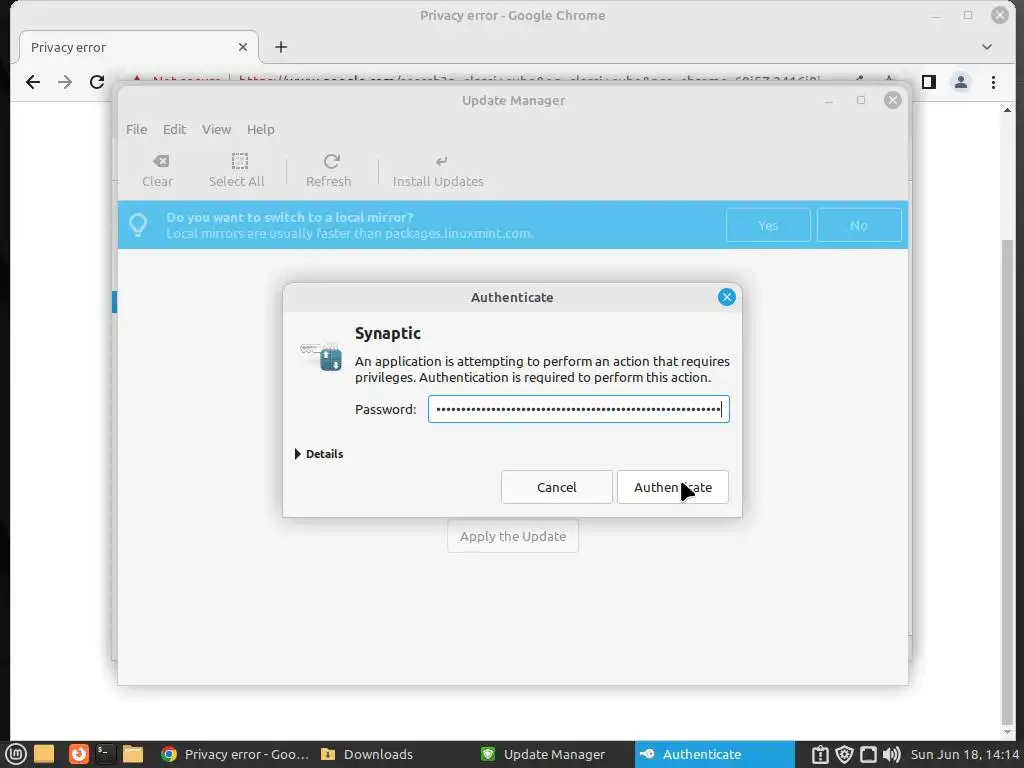The image size is (1024, 768).
Task: Reload the page in Chrome
Action: tap(97, 82)
